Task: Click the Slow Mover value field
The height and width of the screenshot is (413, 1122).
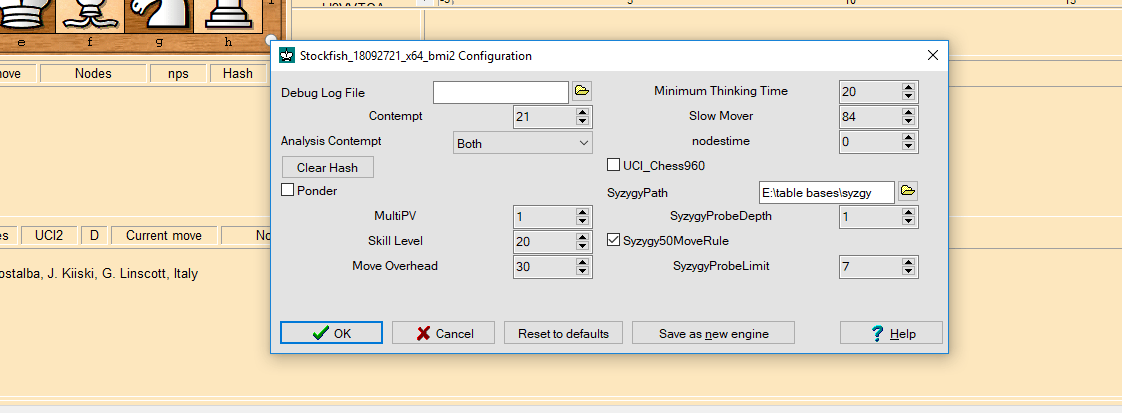Action: point(870,117)
